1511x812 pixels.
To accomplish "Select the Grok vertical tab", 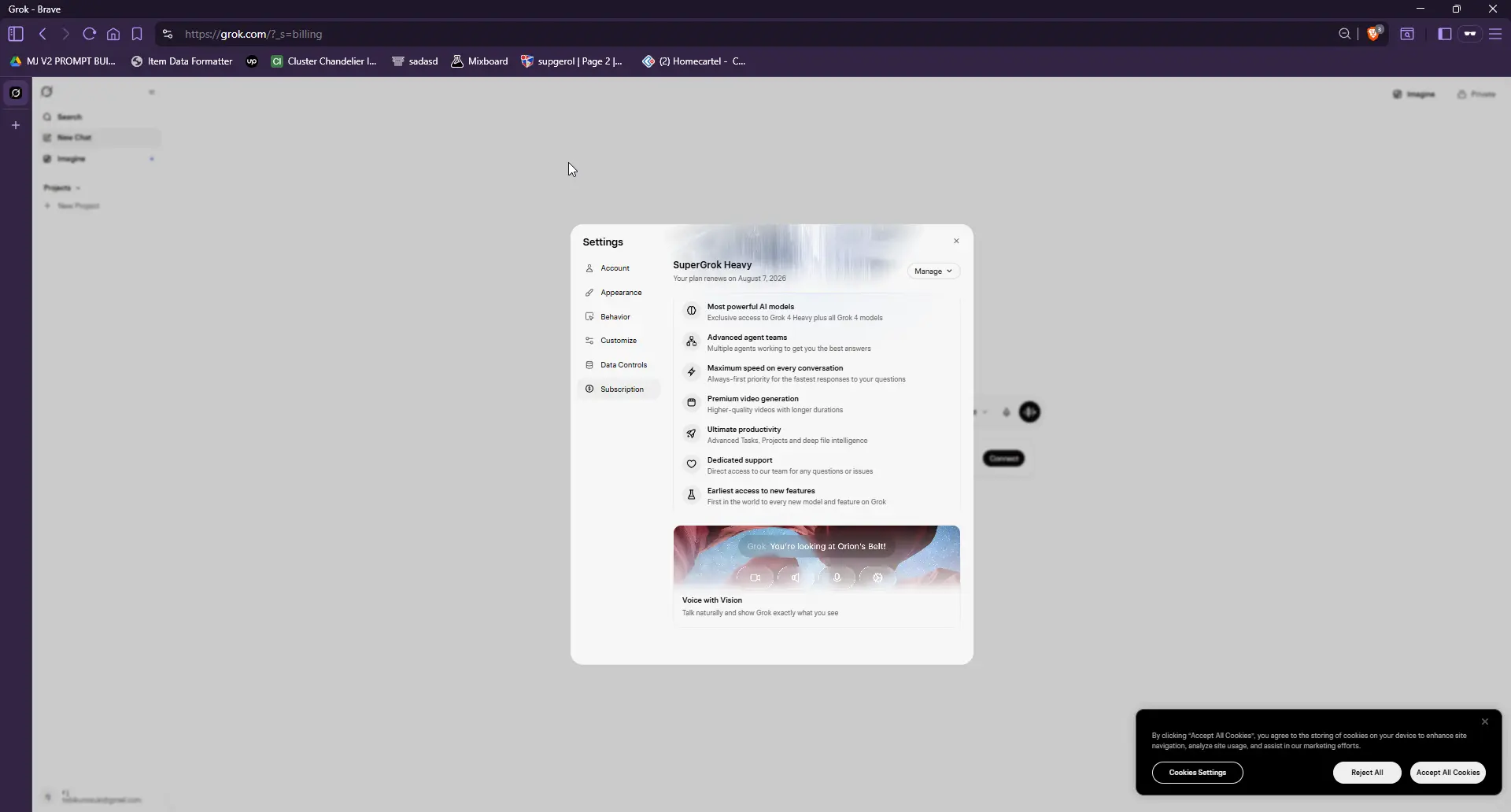I will point(16,93).
